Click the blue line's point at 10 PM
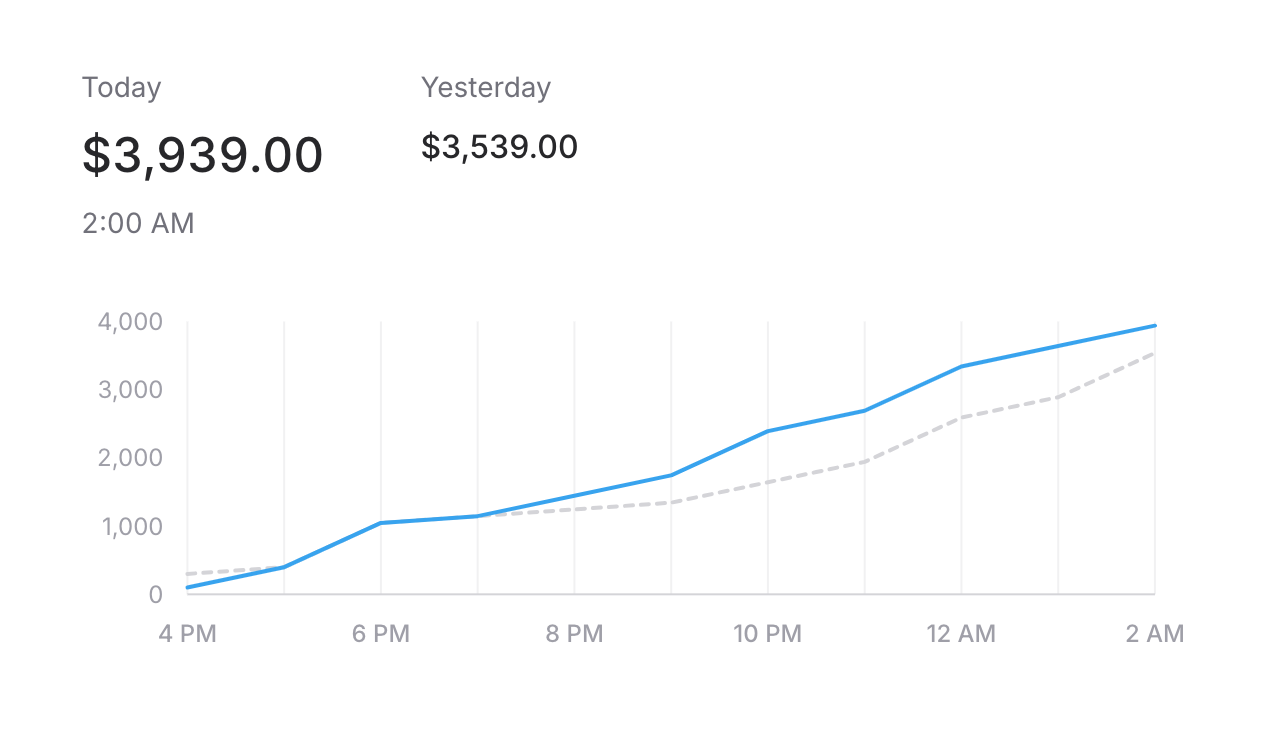 point(767,431)
